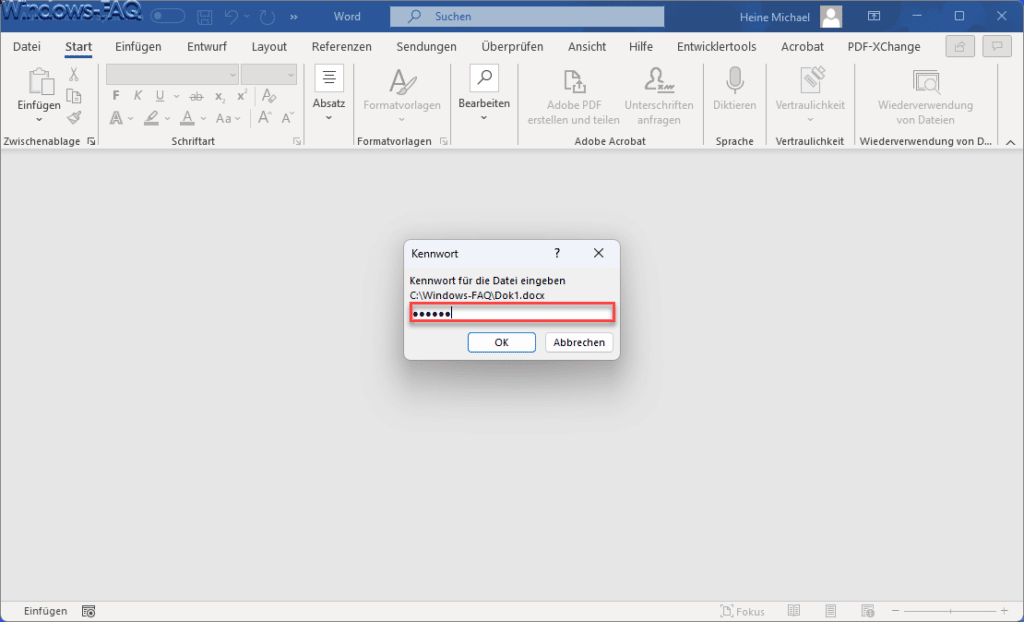The image size is (1024, 622).
Task: Click Unterschriften anfragen icon
Action: (x=659, y=97)
